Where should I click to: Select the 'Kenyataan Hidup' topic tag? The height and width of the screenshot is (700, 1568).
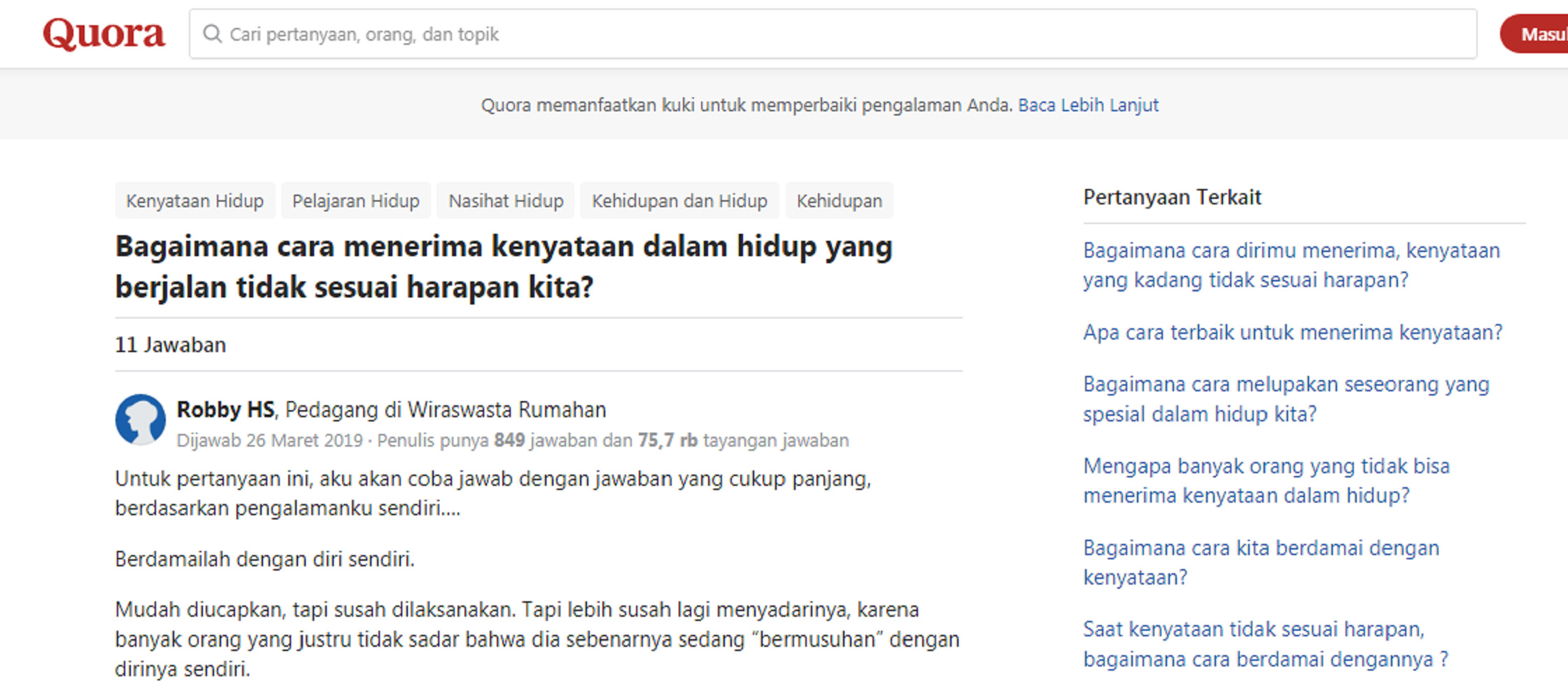coord(195,201)
